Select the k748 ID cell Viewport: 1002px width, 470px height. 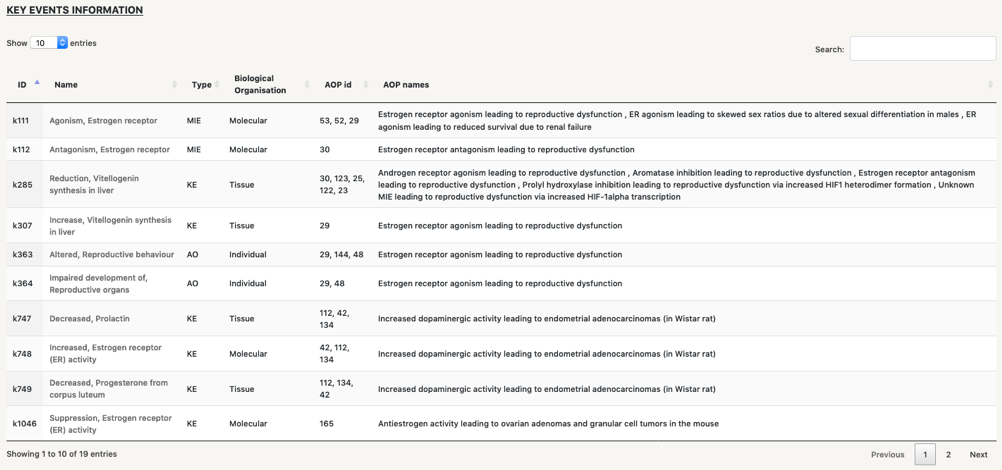click(x=25, y=354)
